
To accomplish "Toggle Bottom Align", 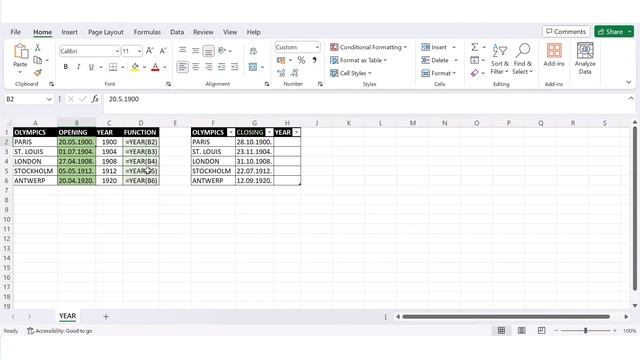I will pos(209,51).
